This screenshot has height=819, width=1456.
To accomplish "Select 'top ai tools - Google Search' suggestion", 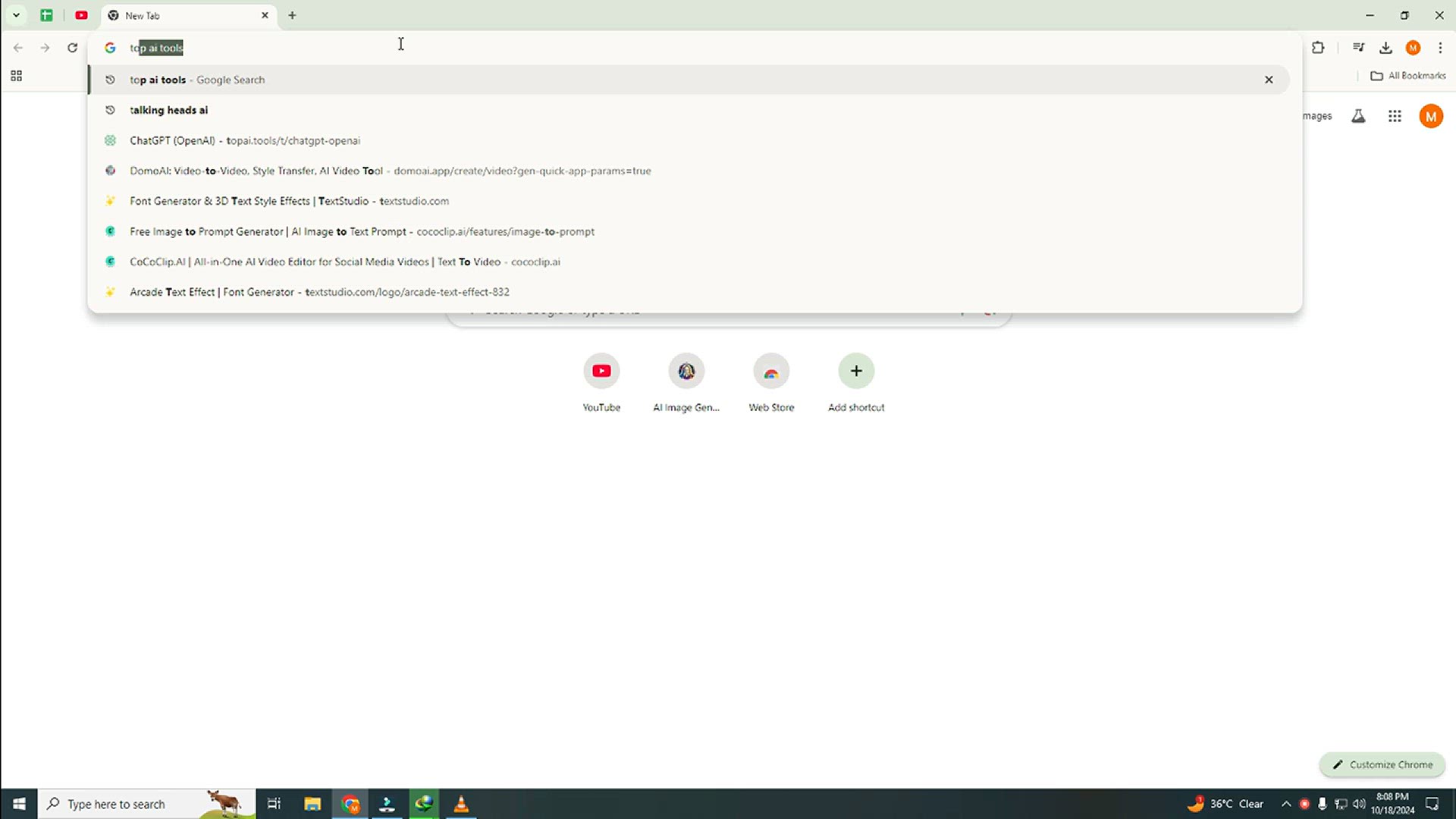I will 689,80.
